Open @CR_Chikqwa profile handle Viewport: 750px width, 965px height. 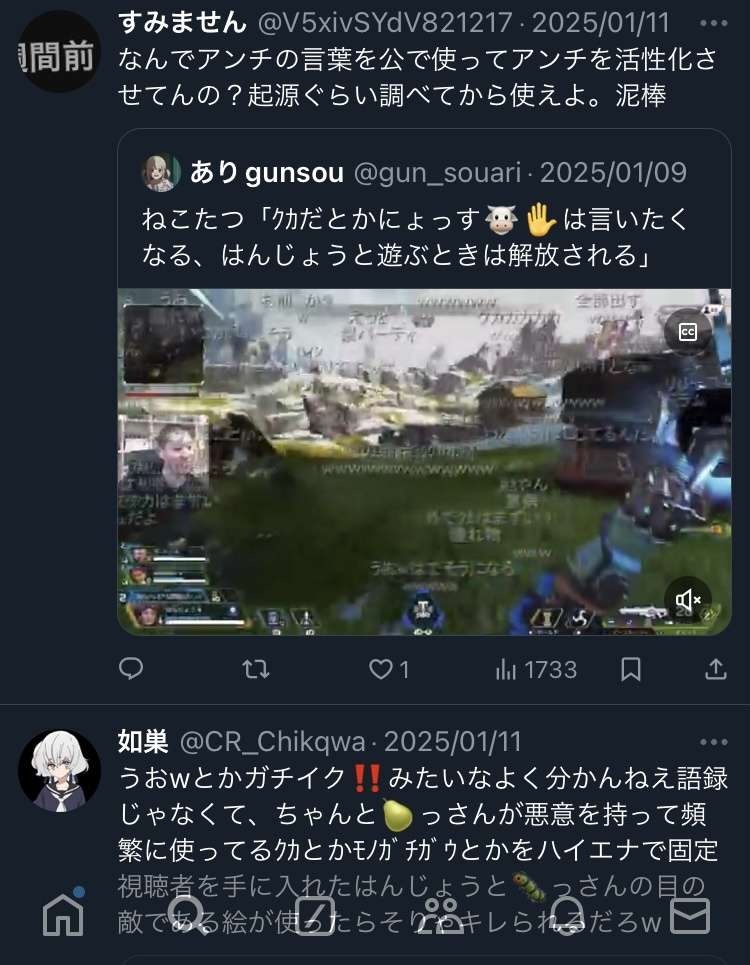273,742
